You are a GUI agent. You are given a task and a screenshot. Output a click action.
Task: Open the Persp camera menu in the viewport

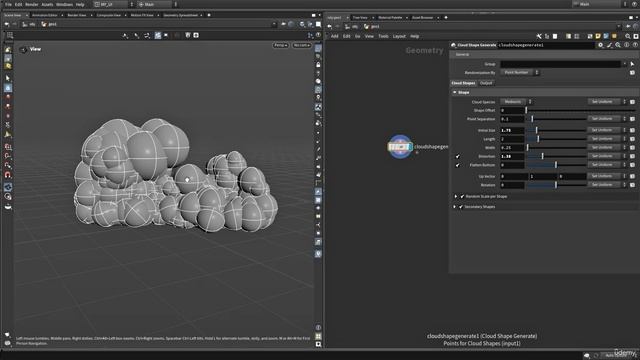point(280,45)
